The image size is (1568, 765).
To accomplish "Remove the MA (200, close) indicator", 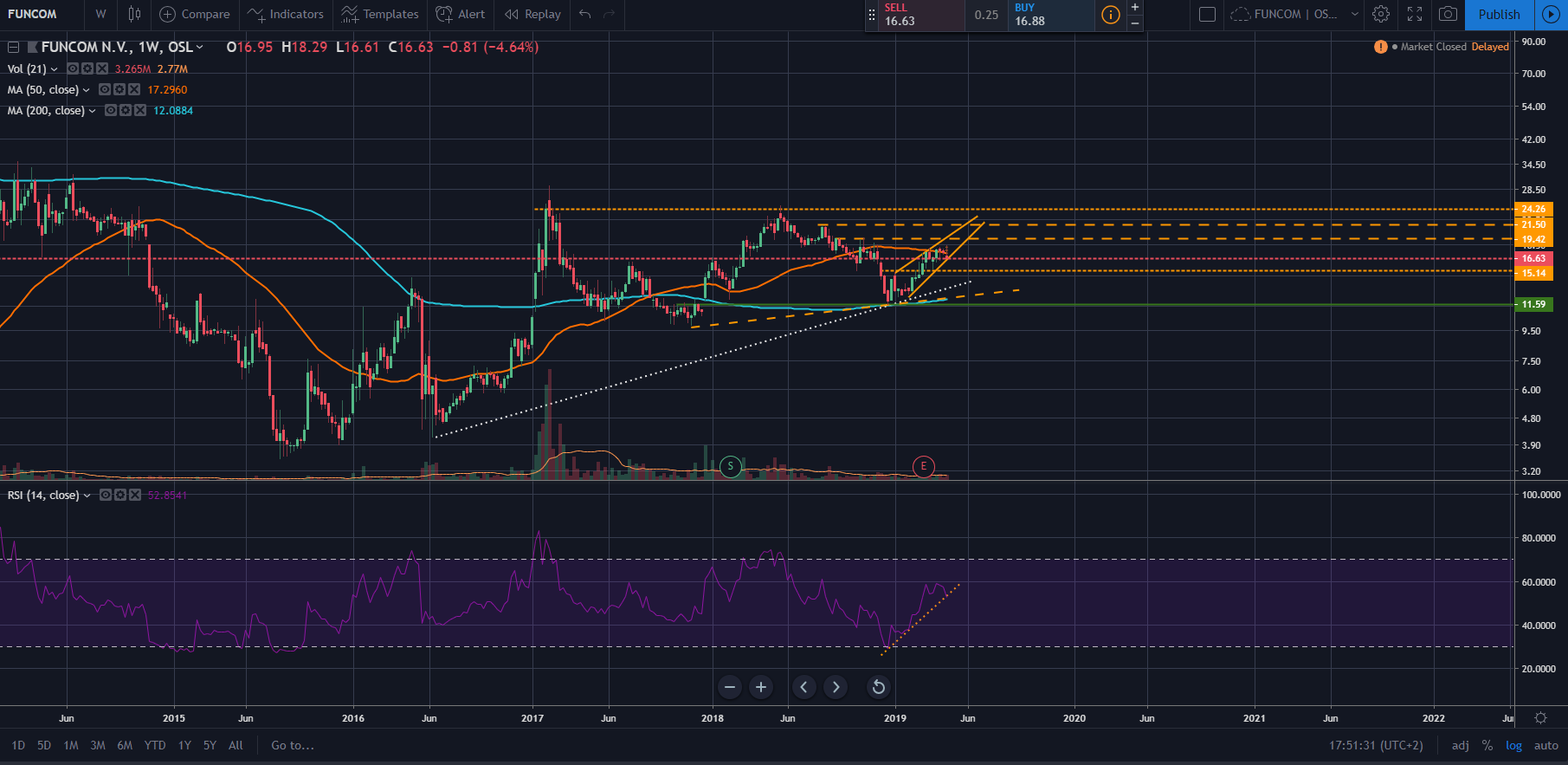I will [139, 110].
